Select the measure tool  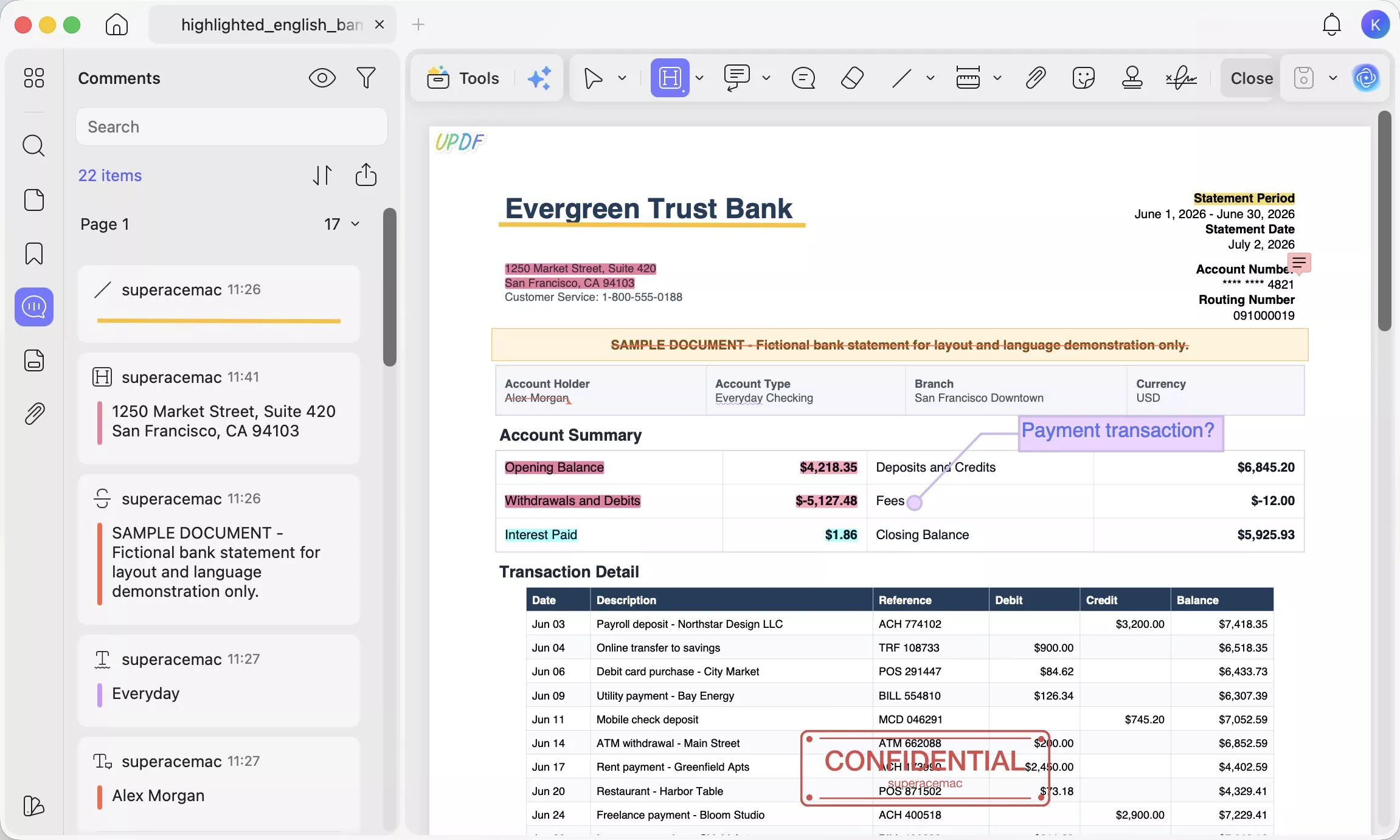point(968,78)
